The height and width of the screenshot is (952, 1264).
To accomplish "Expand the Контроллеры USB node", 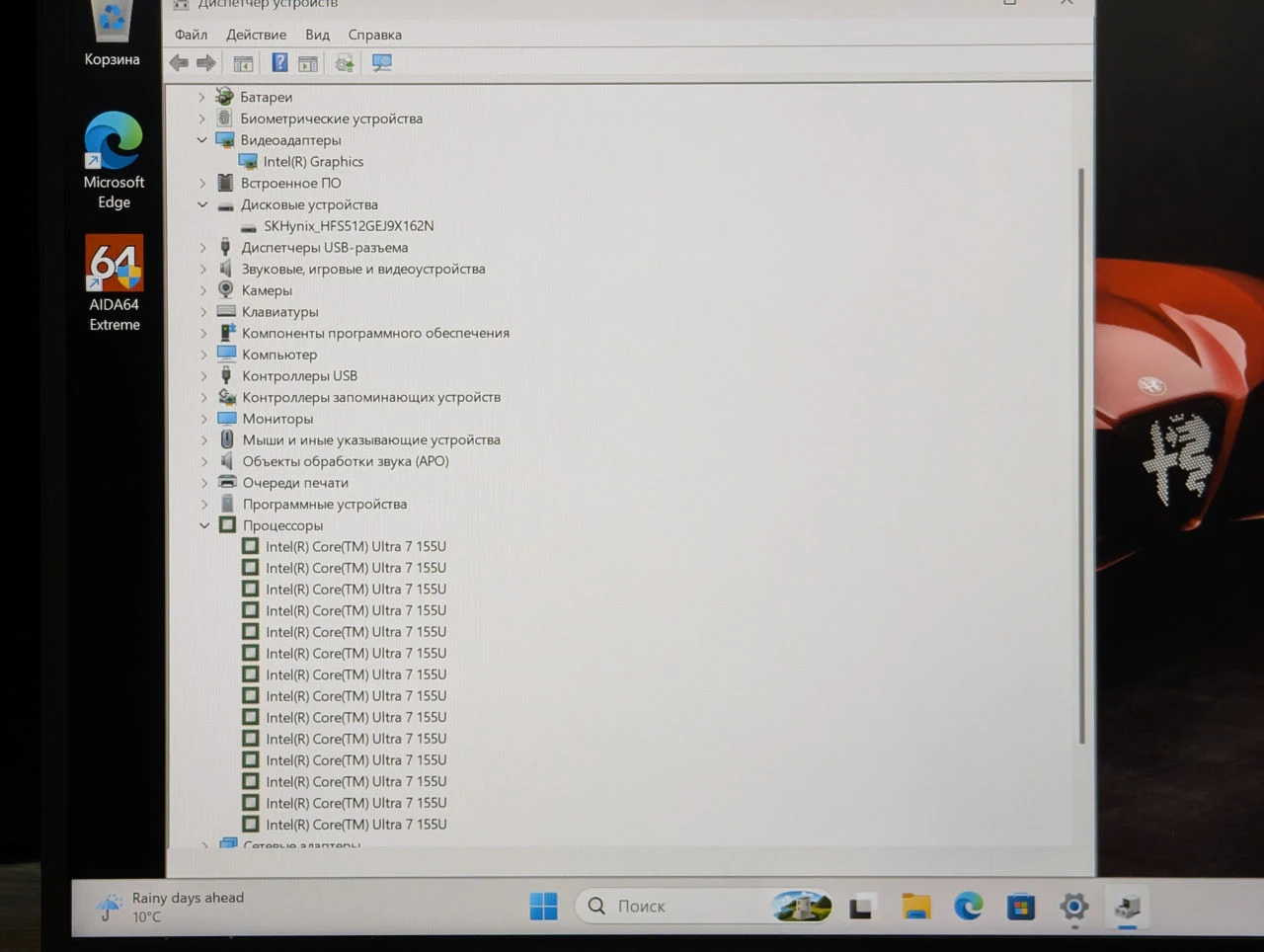I will (203, 376).
